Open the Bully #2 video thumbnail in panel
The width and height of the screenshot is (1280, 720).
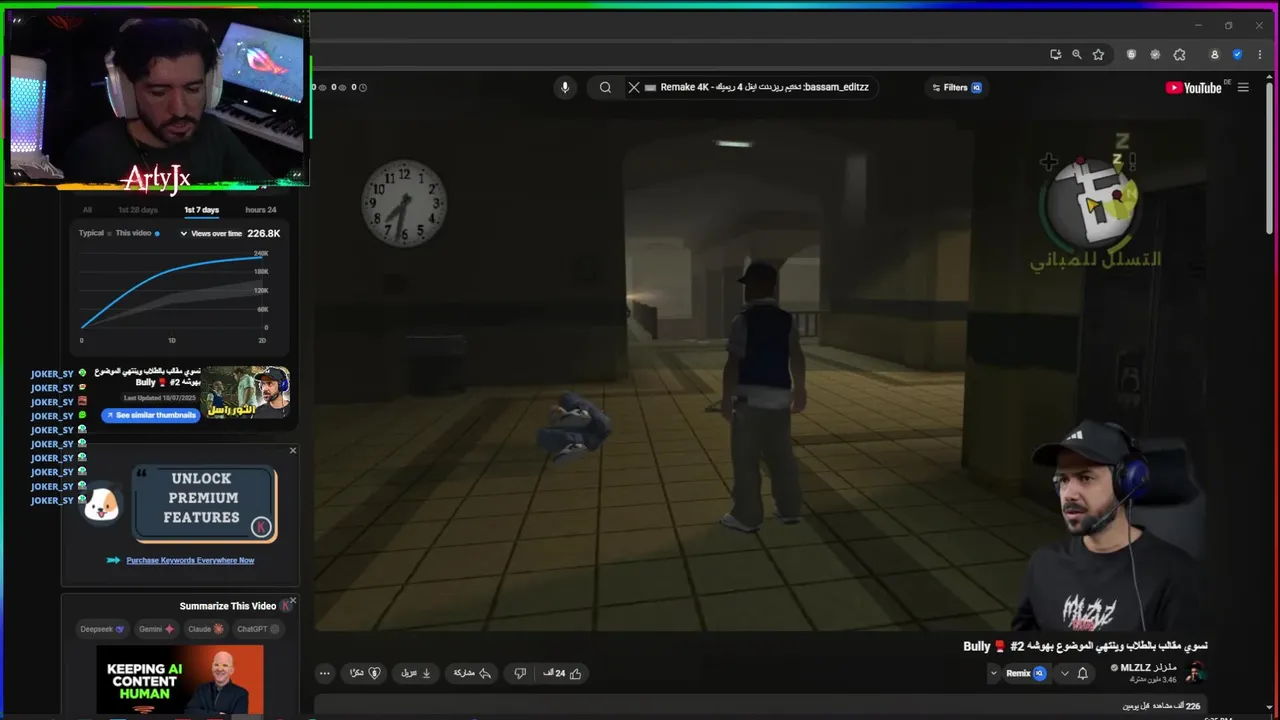click(246, 392)
